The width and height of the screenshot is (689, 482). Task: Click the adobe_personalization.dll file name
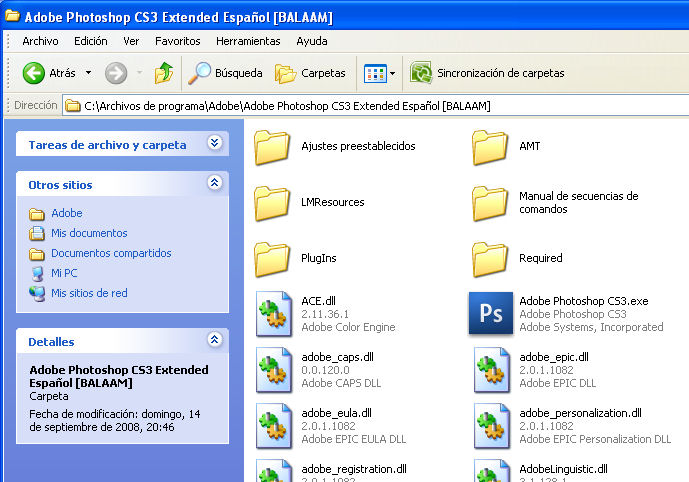point(580,413)
